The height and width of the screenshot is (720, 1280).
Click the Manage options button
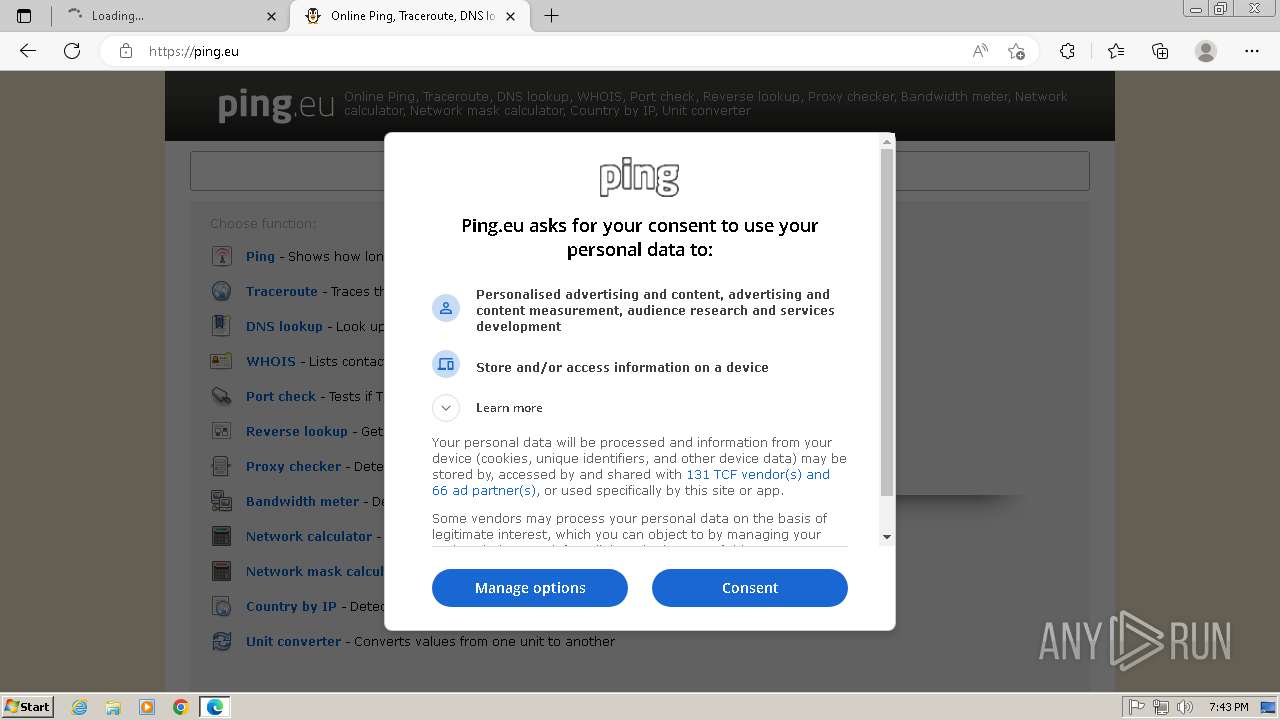[530, 588]
